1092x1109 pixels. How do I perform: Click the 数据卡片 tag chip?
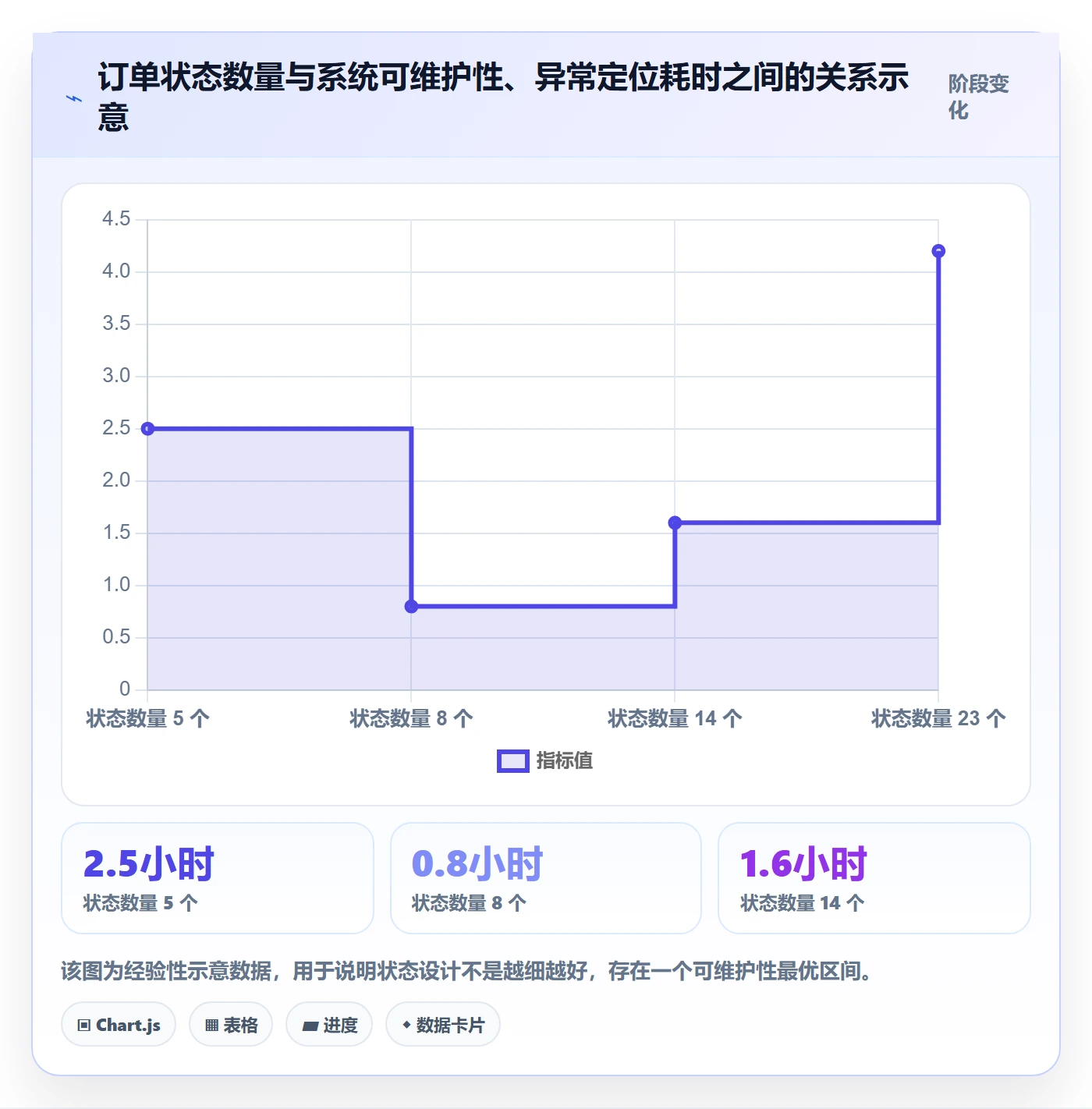coord(443,1025)
